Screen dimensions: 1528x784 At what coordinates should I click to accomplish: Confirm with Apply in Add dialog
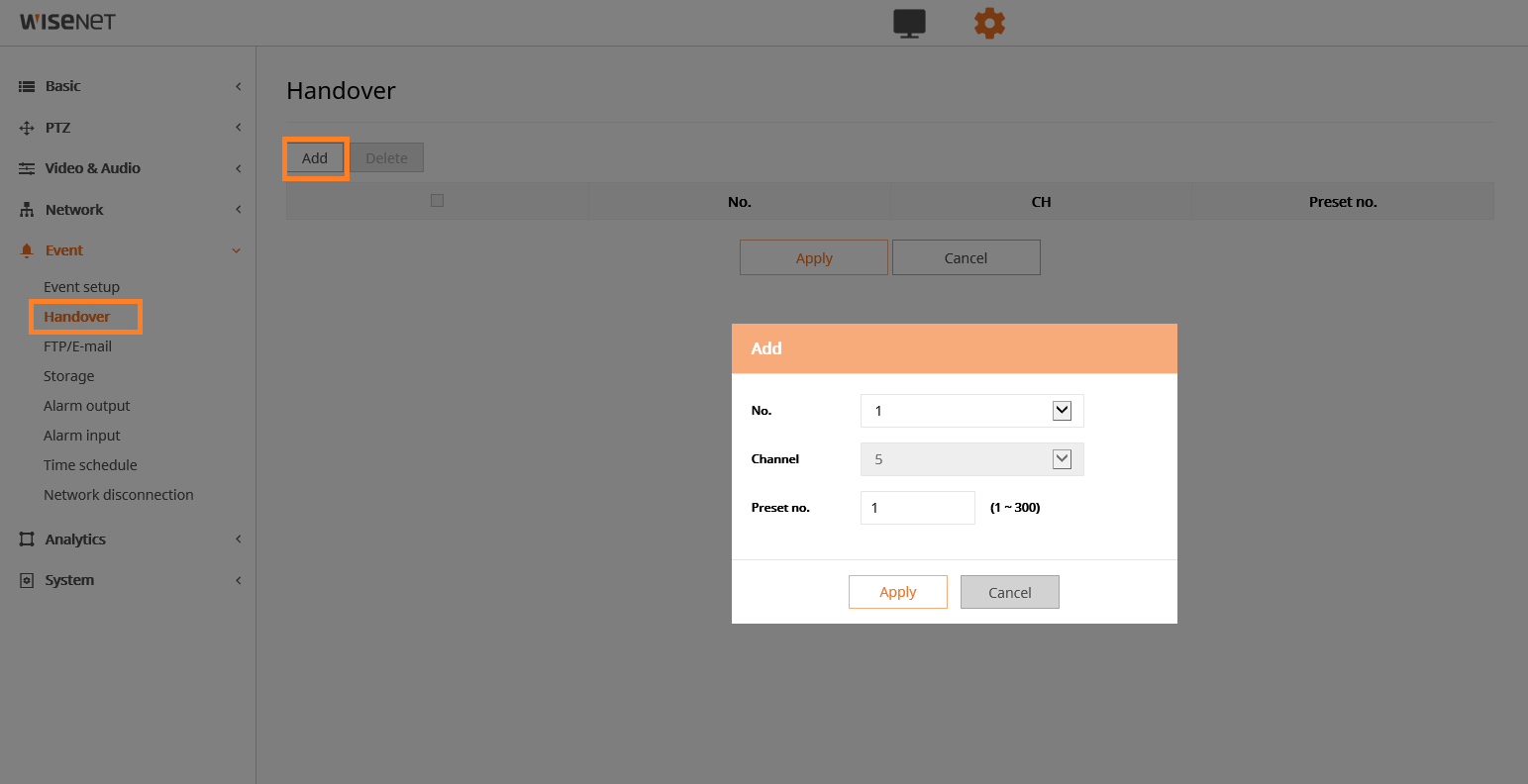coord(898,592)
